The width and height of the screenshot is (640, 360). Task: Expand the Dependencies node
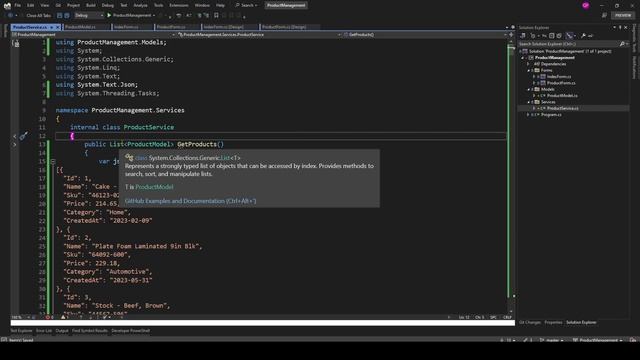pos(528,64)
